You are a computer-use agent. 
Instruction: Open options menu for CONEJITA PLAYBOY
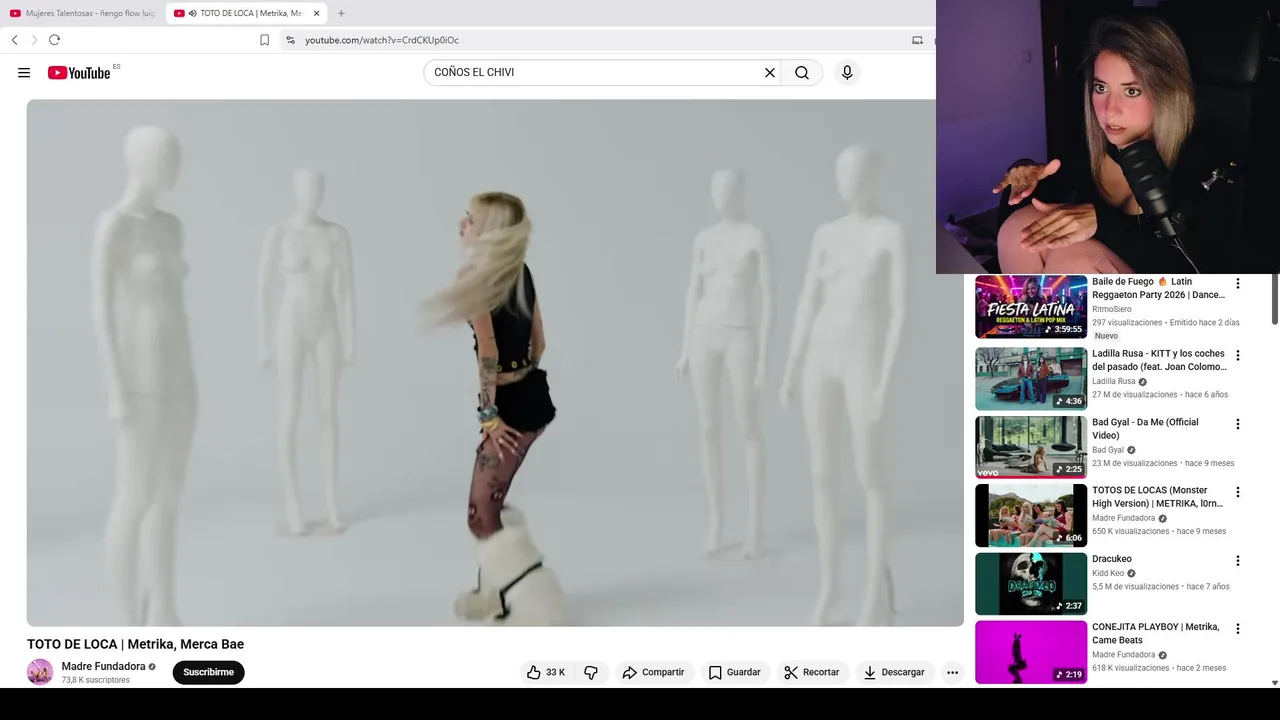1238,629
